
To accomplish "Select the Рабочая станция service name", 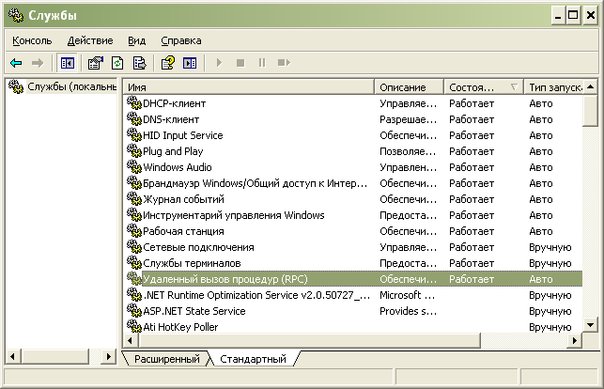I will point(184,231).
